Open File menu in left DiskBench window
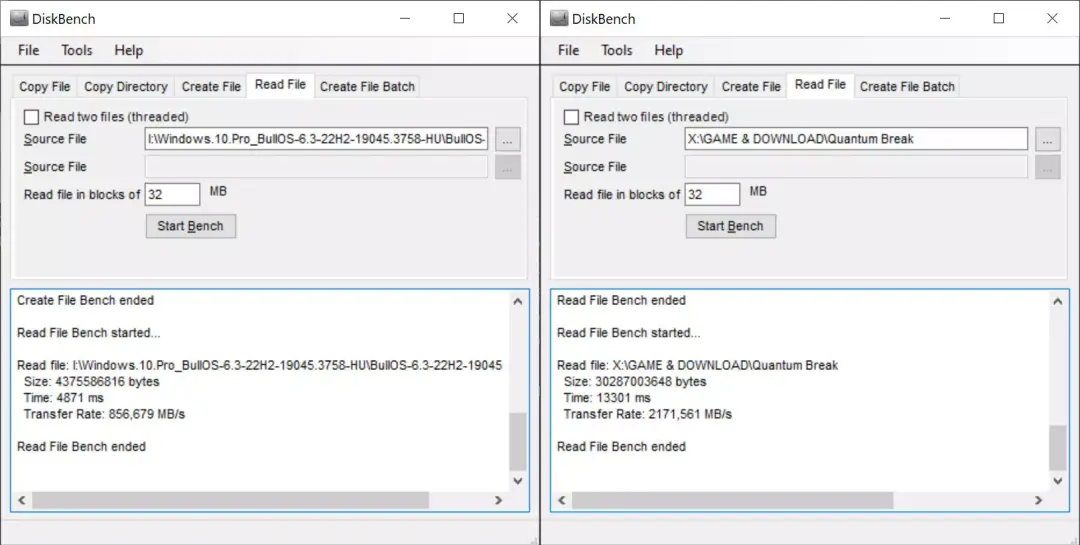1080x545 pixels. coord(28,50)
